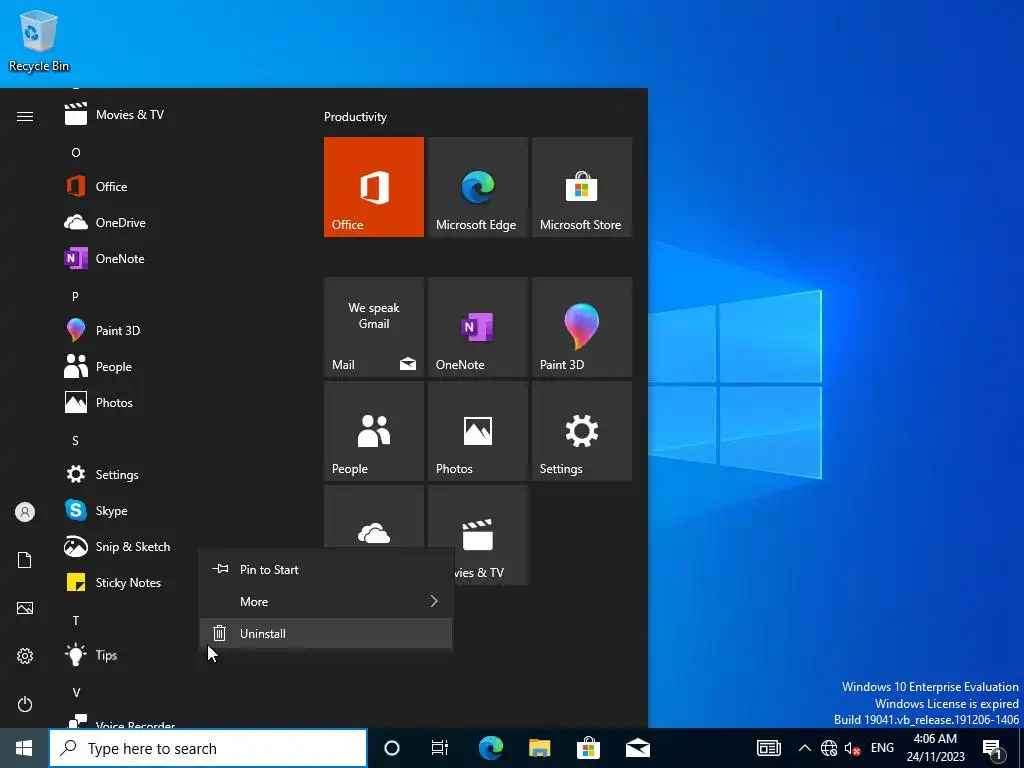Image resolution: width=1024 pixels, height=768 pixels.
Task: Open network status tray icon
Action: coord(829,748)
